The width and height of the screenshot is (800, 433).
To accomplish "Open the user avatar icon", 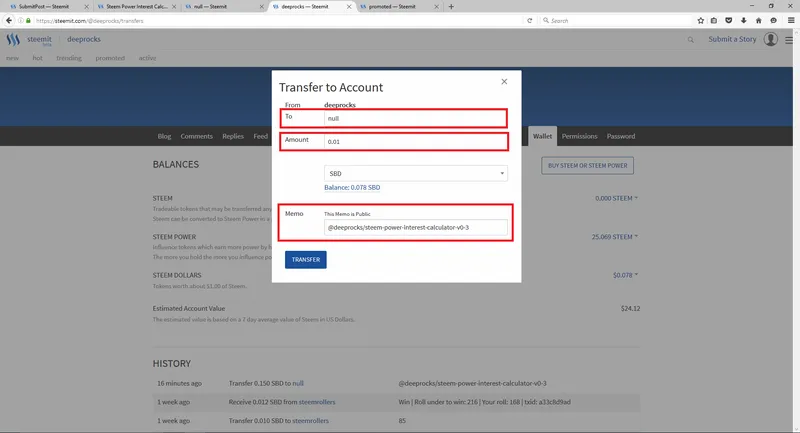I will (770, 39).
